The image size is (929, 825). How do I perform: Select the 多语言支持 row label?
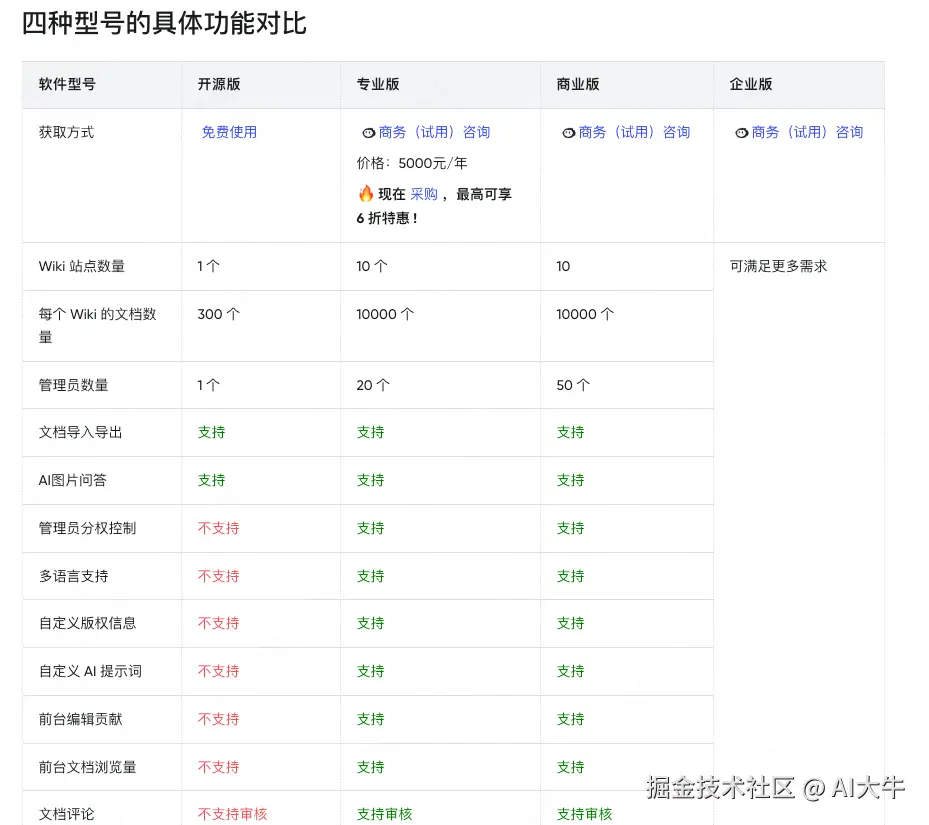click(73, 576)
